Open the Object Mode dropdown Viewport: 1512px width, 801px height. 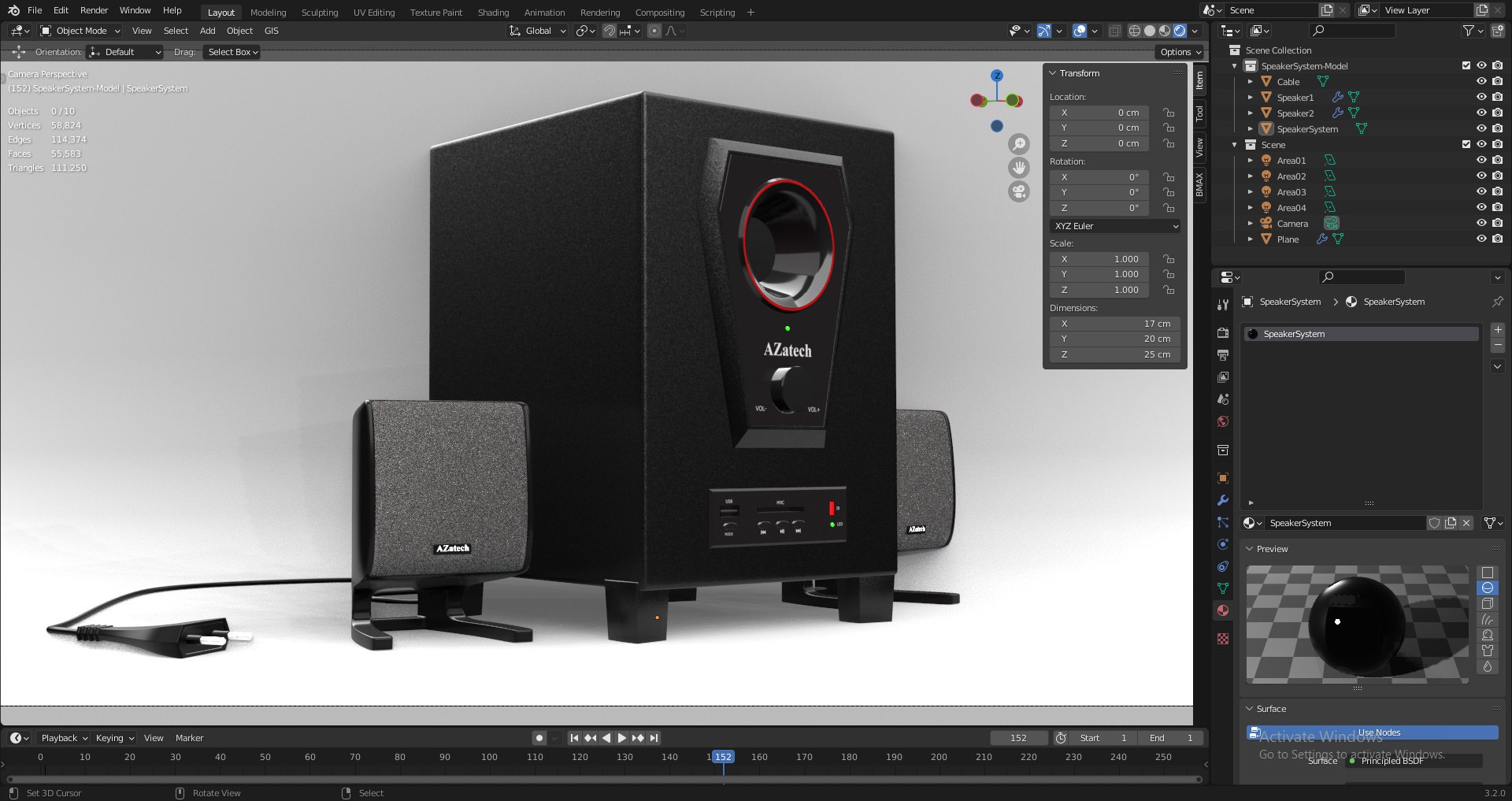coord(80,31)
